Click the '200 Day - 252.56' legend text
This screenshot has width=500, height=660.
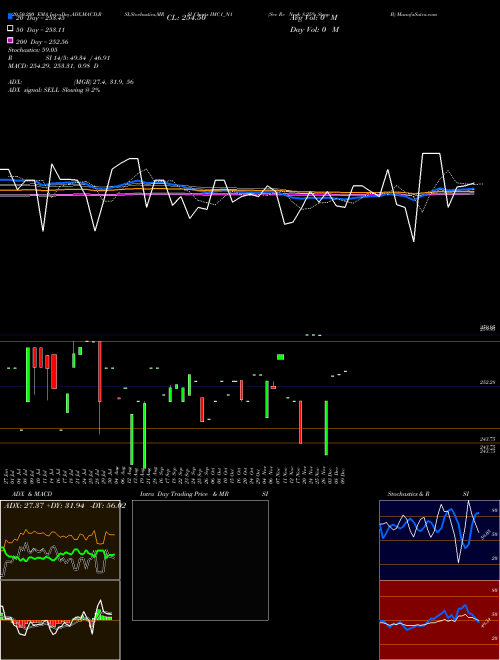[42, 42]
